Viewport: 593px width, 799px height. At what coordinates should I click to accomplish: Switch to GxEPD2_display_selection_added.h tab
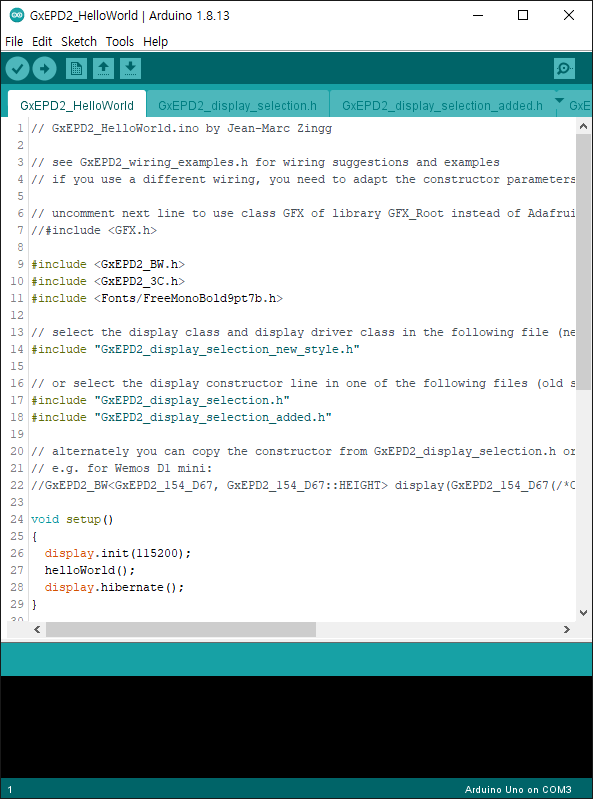coord(442,105)
